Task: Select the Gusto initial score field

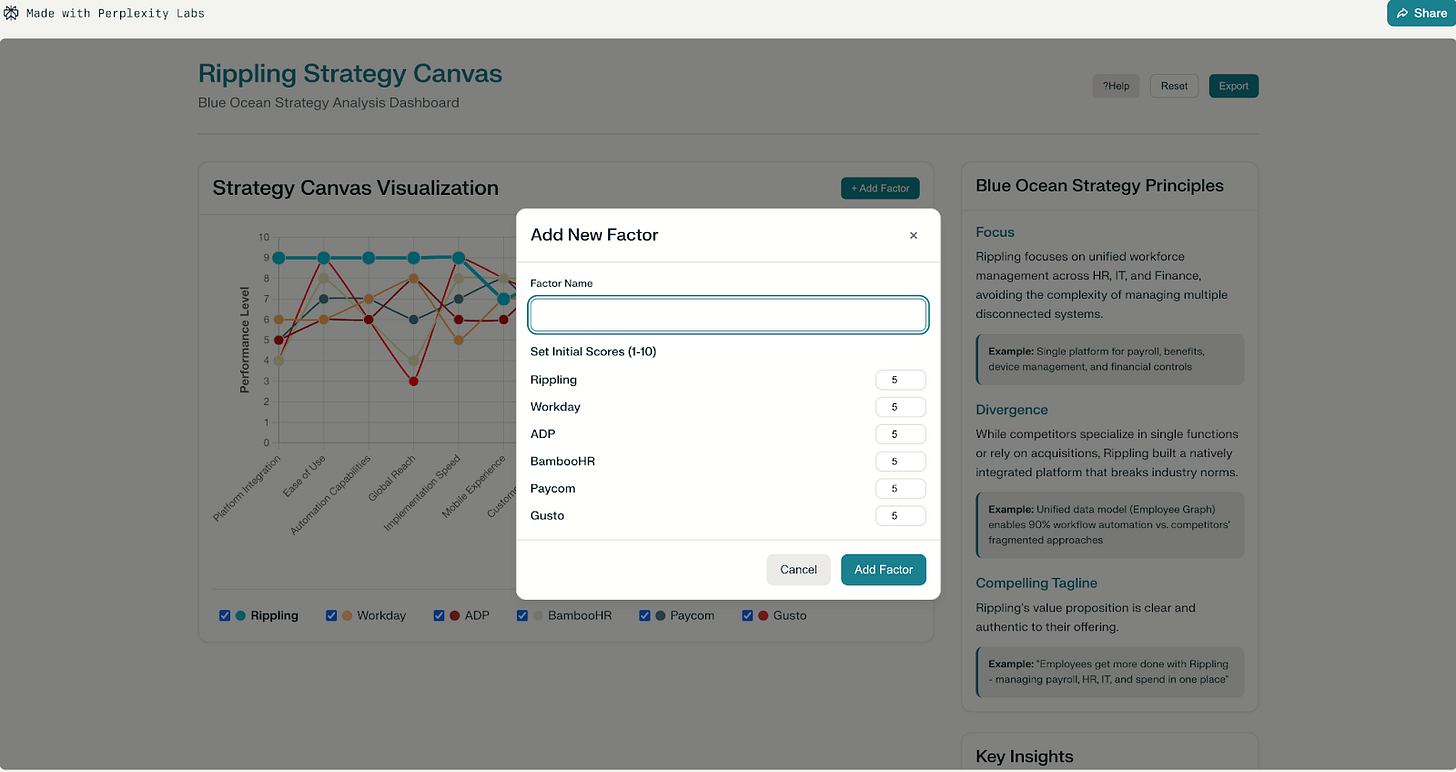Action: pos(900,515)
